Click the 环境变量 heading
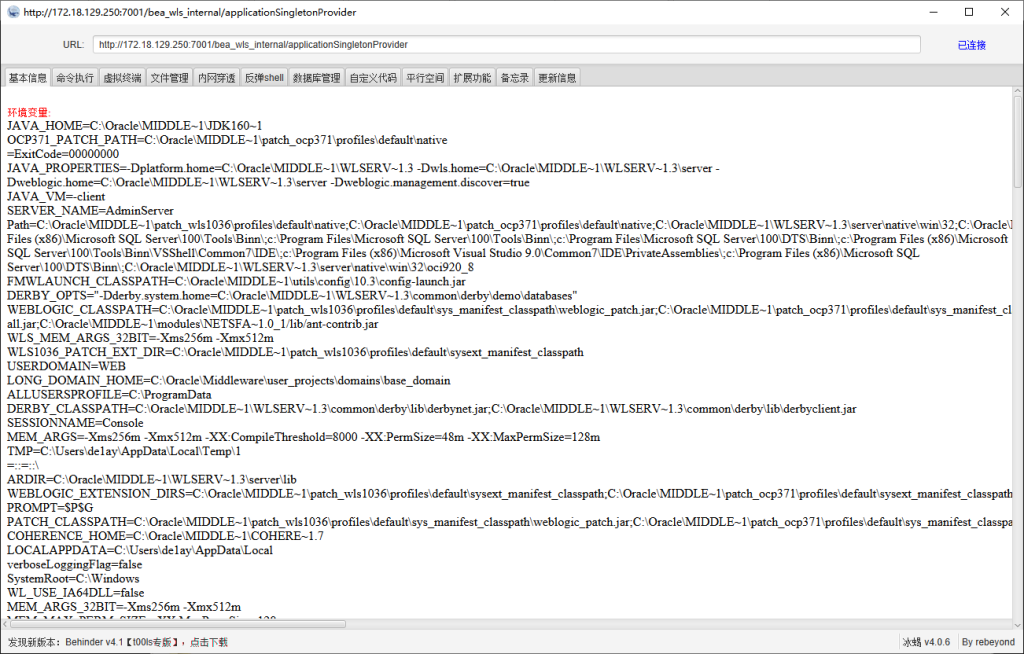Image resolution: width=1024 pixels, height=654 pixels. click(29, 112)
